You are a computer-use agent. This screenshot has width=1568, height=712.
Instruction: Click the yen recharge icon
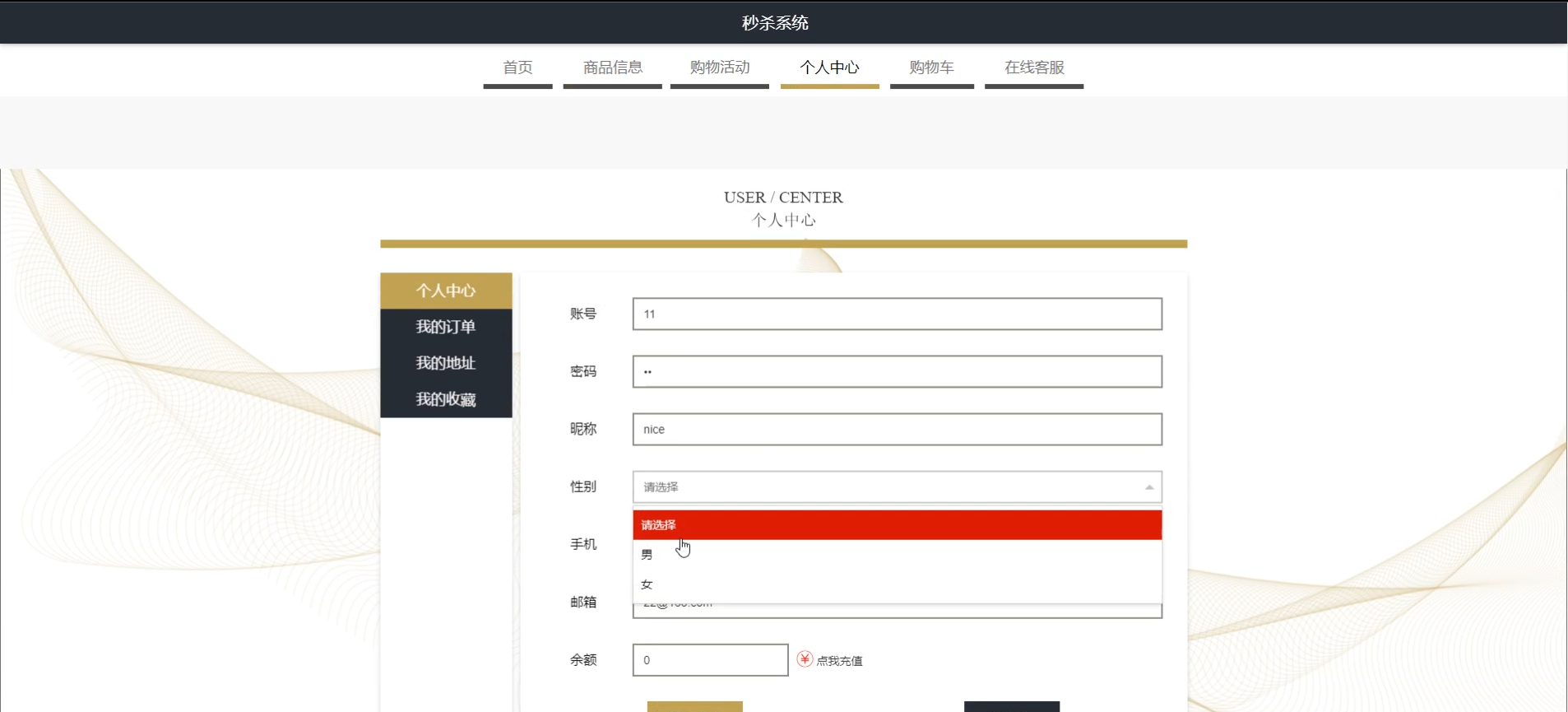point(805,659)
